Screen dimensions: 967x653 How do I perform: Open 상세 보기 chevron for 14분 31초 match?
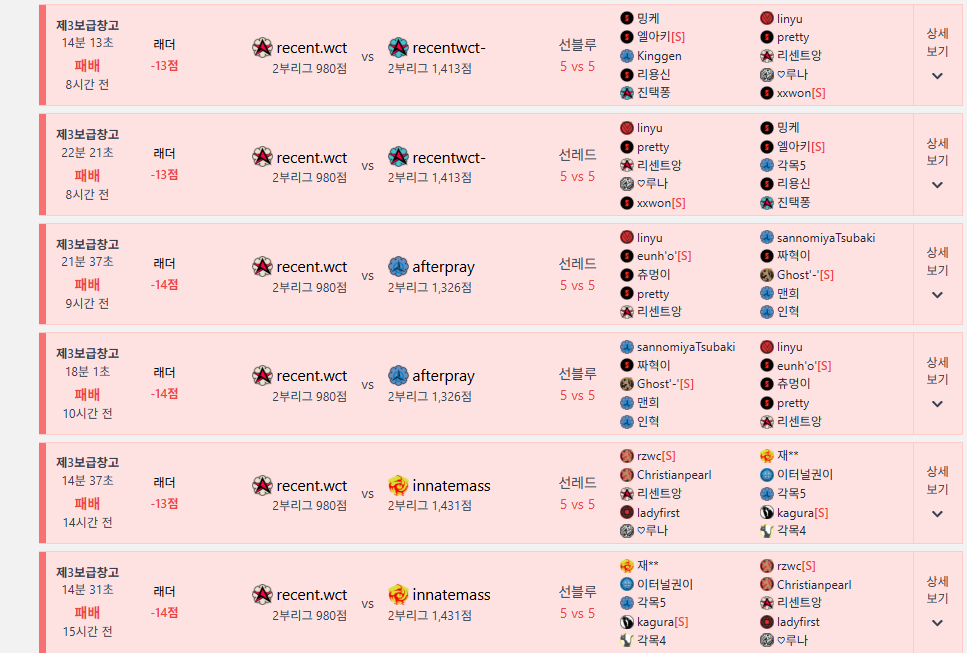937,622
